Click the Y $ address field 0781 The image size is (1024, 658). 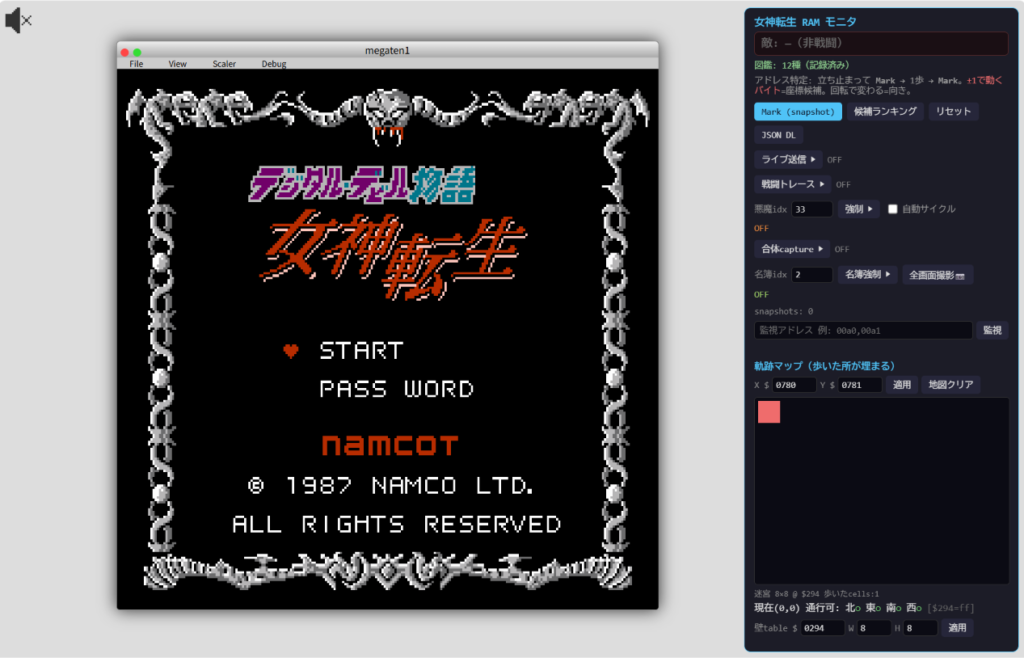[x=859, y=385]
